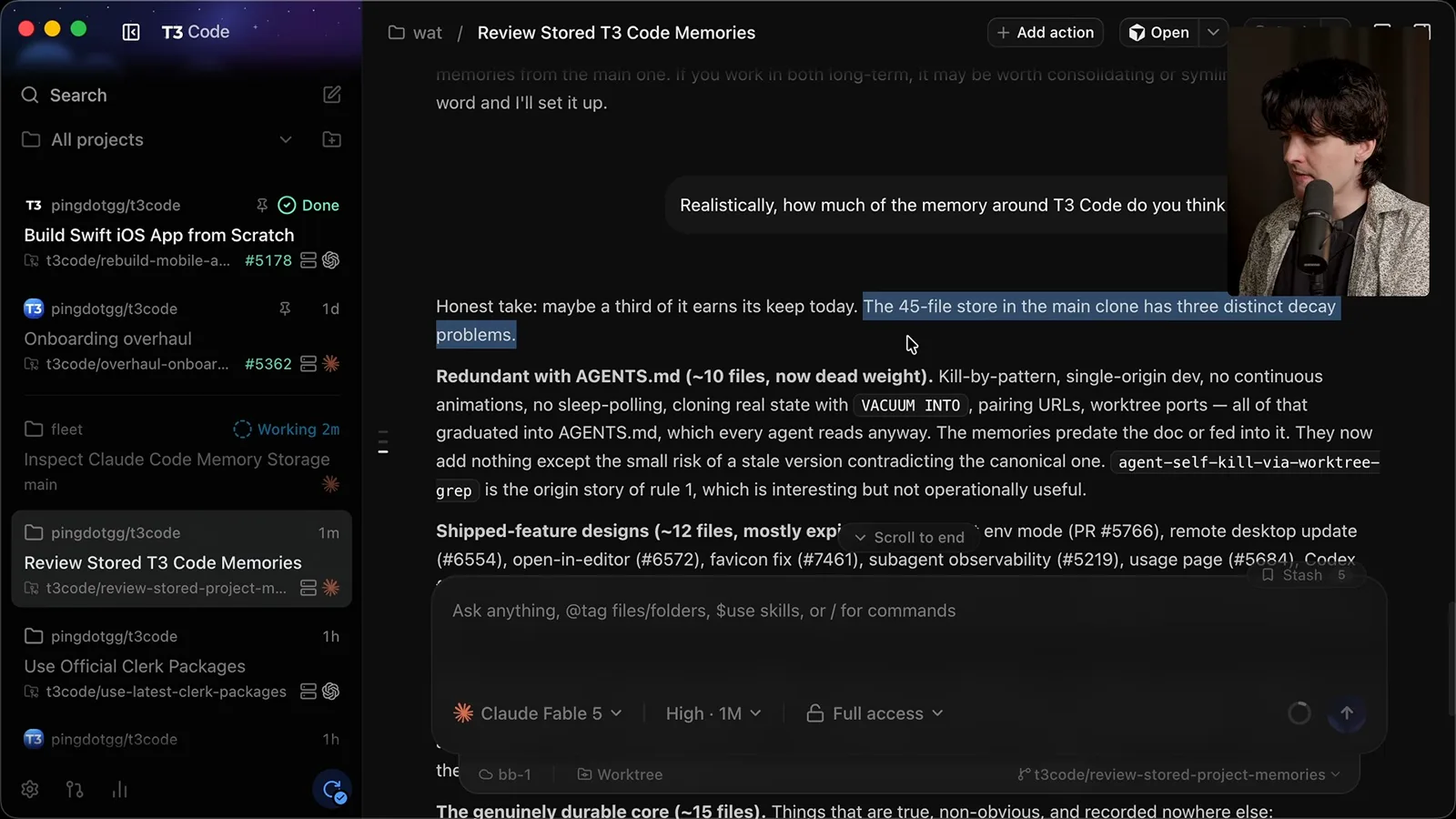
Task: Open the High · 1M reasoning dropdown
Action: (713, 713)
